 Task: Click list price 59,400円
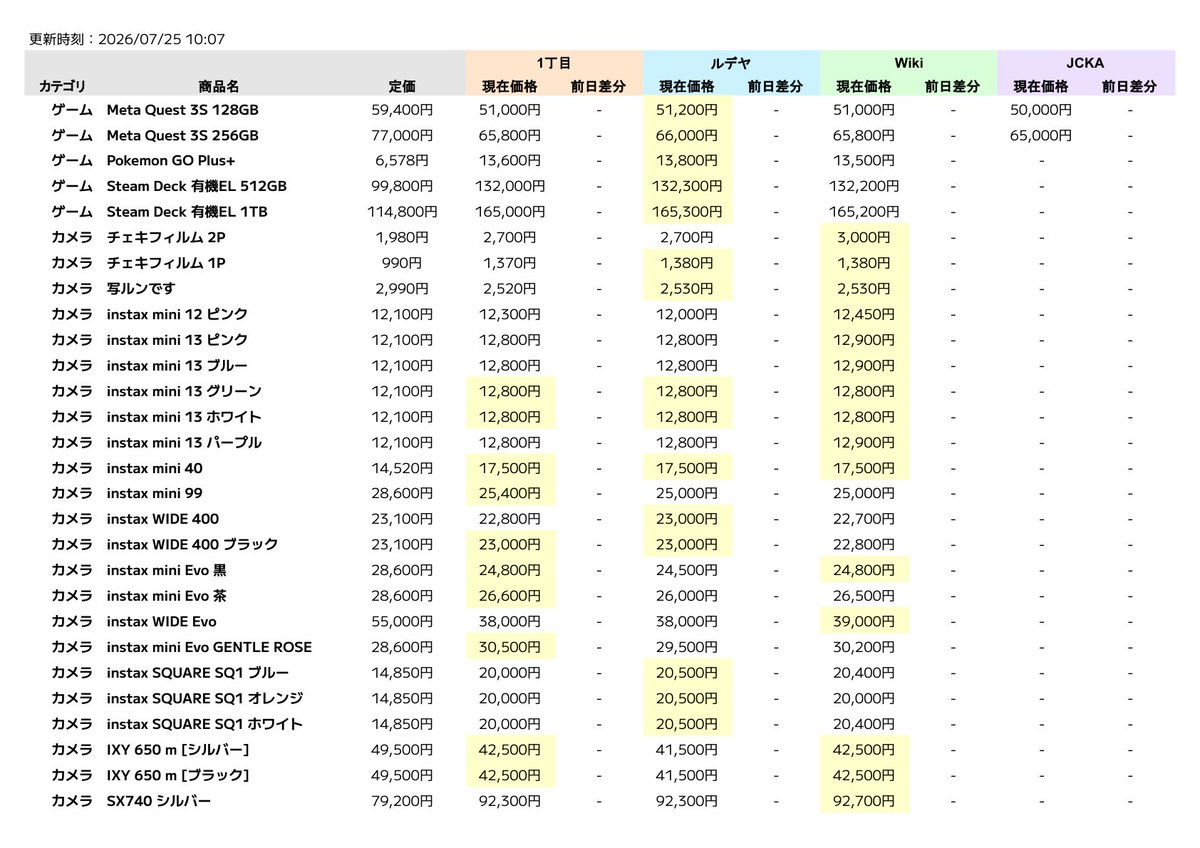402,110
